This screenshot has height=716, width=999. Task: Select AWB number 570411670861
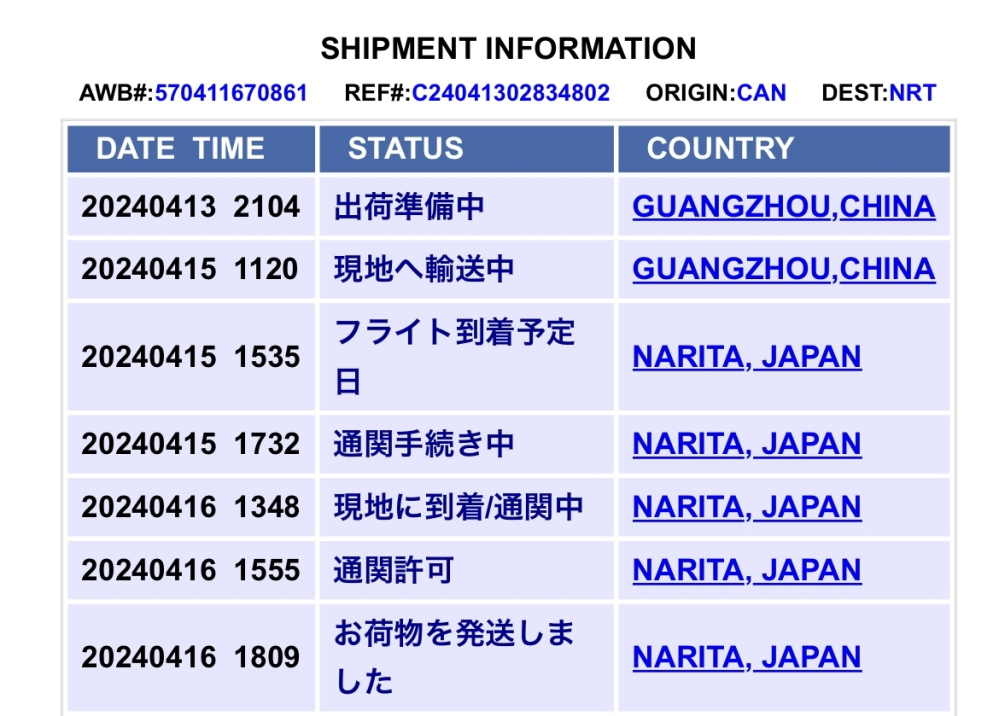point(231,93)
